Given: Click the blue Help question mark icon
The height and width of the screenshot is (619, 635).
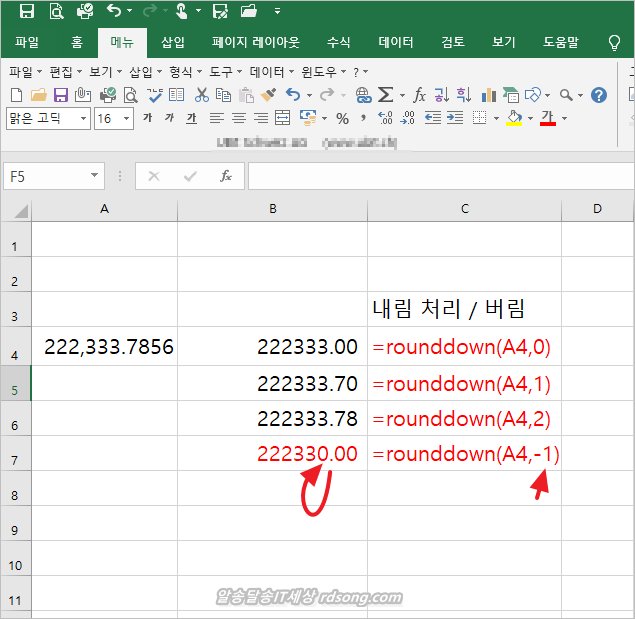Looking at the screenshot, I should pyautogui.click(x=599, y=95).
